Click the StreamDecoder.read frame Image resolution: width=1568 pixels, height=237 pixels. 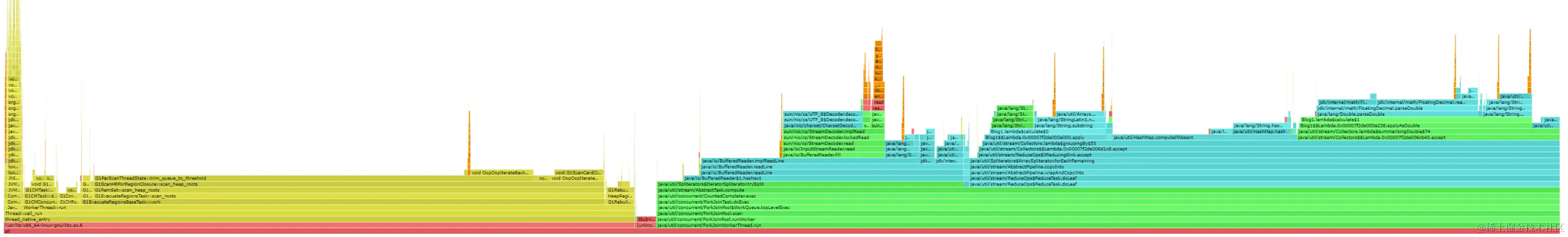(833, 143)
